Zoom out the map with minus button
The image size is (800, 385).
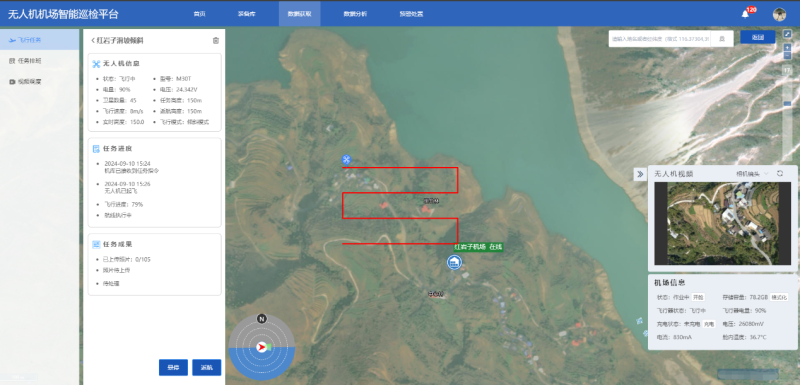click(x=787, y=55)
